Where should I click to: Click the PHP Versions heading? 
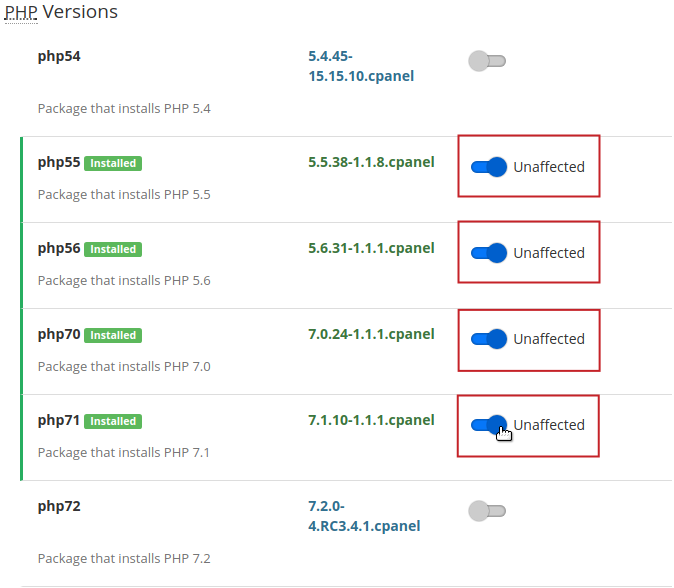(x=61, y=13)
